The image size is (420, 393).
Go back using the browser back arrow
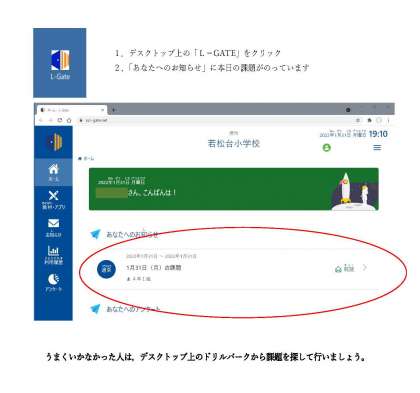point(41,120)
